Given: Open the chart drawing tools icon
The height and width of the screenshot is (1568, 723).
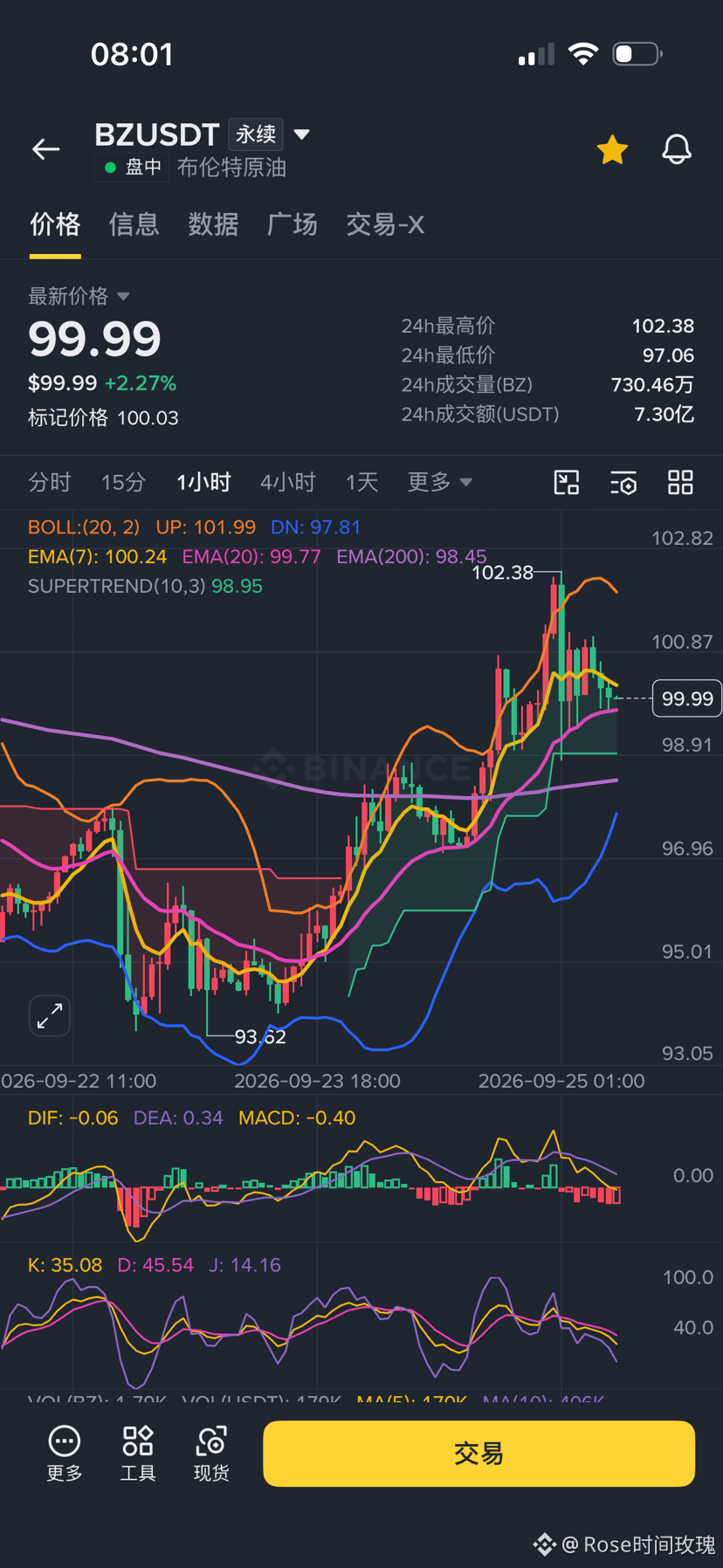Looking at the screenshot, I should (x=567, y=482).
